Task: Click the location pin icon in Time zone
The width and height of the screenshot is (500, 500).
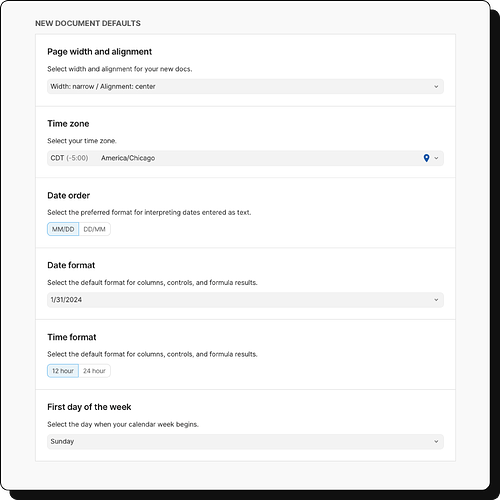Action: coord(426,158)
